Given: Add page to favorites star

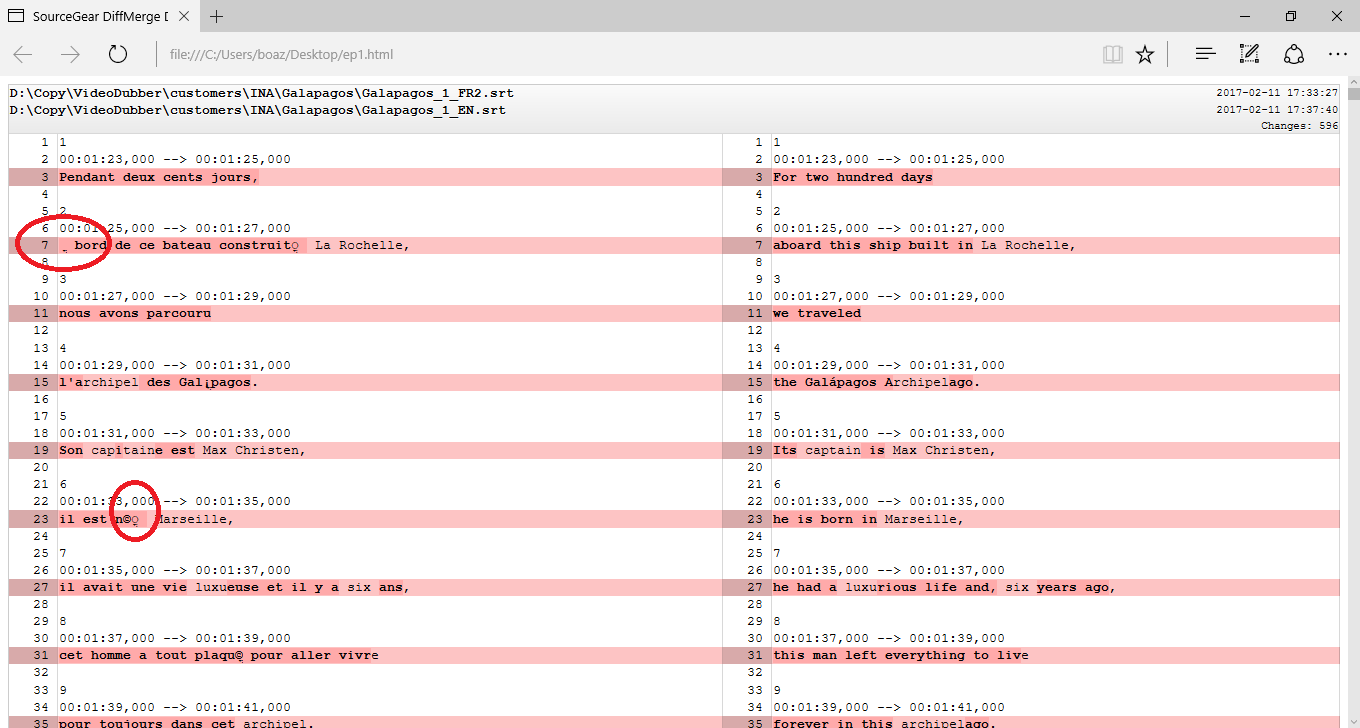Looking at the screenshot, I should tap(1145, 54).
